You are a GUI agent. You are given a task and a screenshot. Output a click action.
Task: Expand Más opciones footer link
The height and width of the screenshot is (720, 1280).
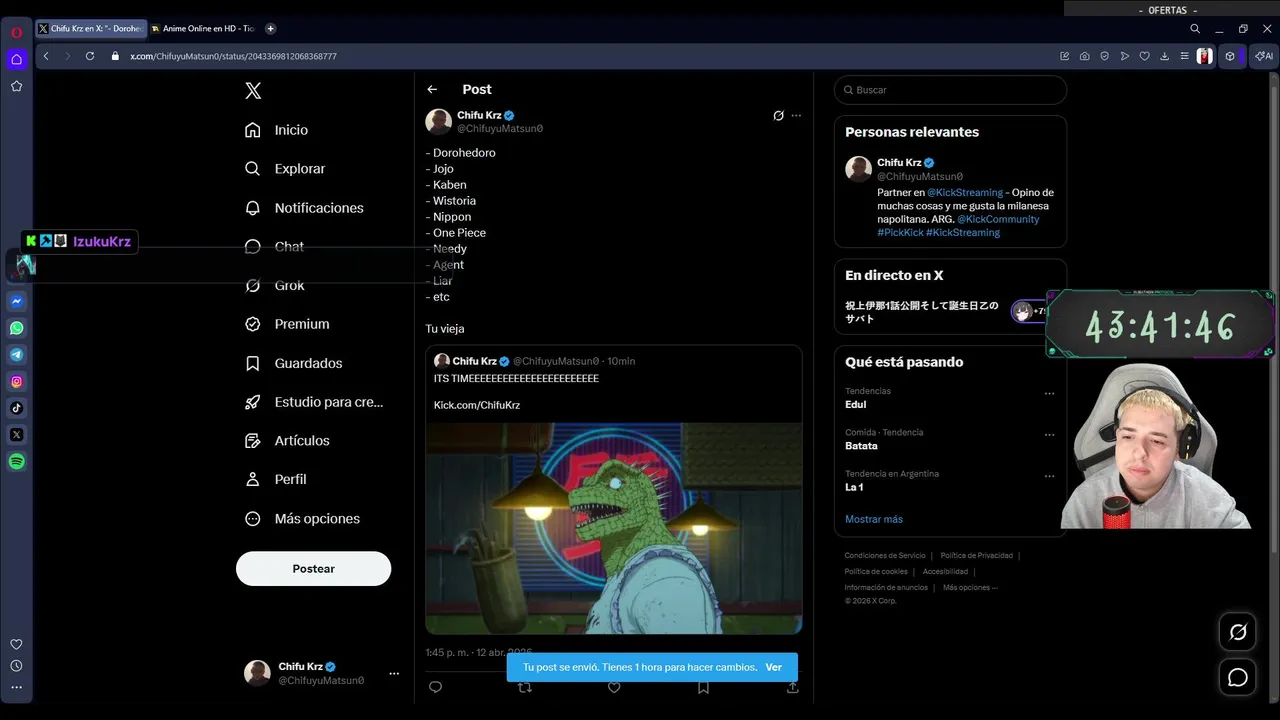pyautogui.click(x=970, y=588)
